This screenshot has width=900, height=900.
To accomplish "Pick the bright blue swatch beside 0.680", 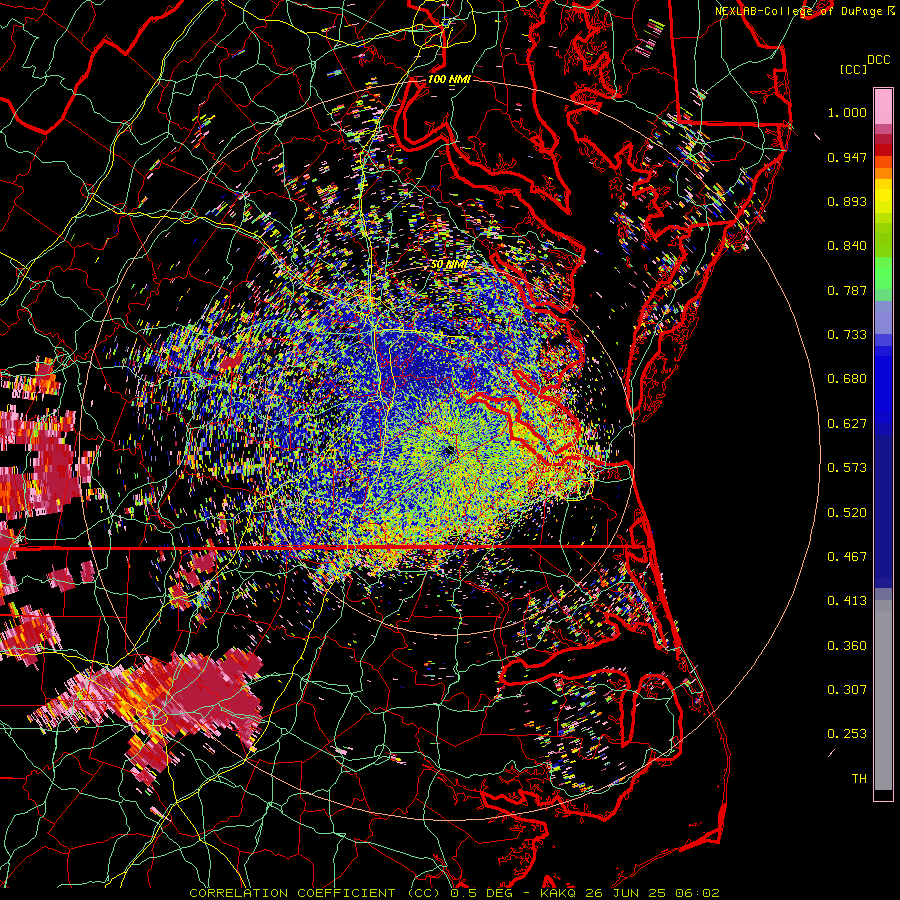I will click(883, 385).
